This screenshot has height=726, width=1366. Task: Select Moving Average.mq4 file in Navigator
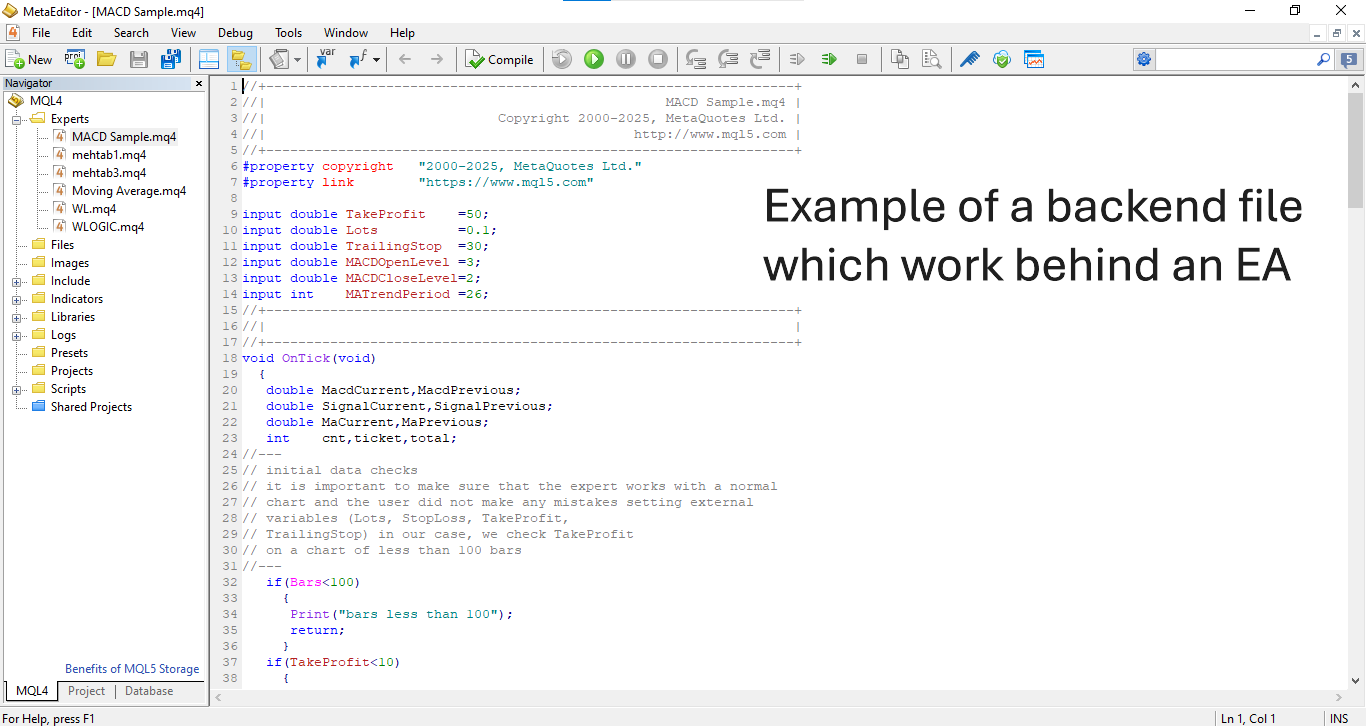click(x=128, y=191)
